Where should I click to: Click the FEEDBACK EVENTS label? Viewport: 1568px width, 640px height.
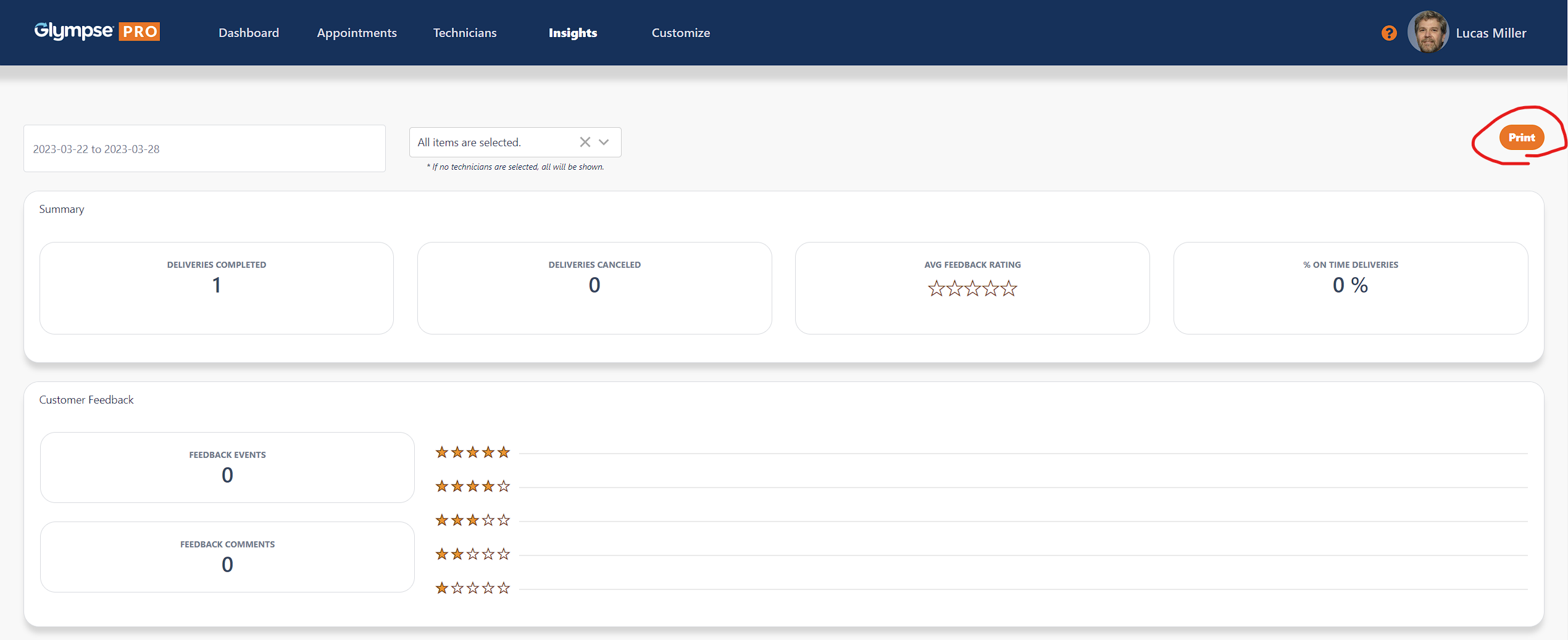[x=227, y=455]
